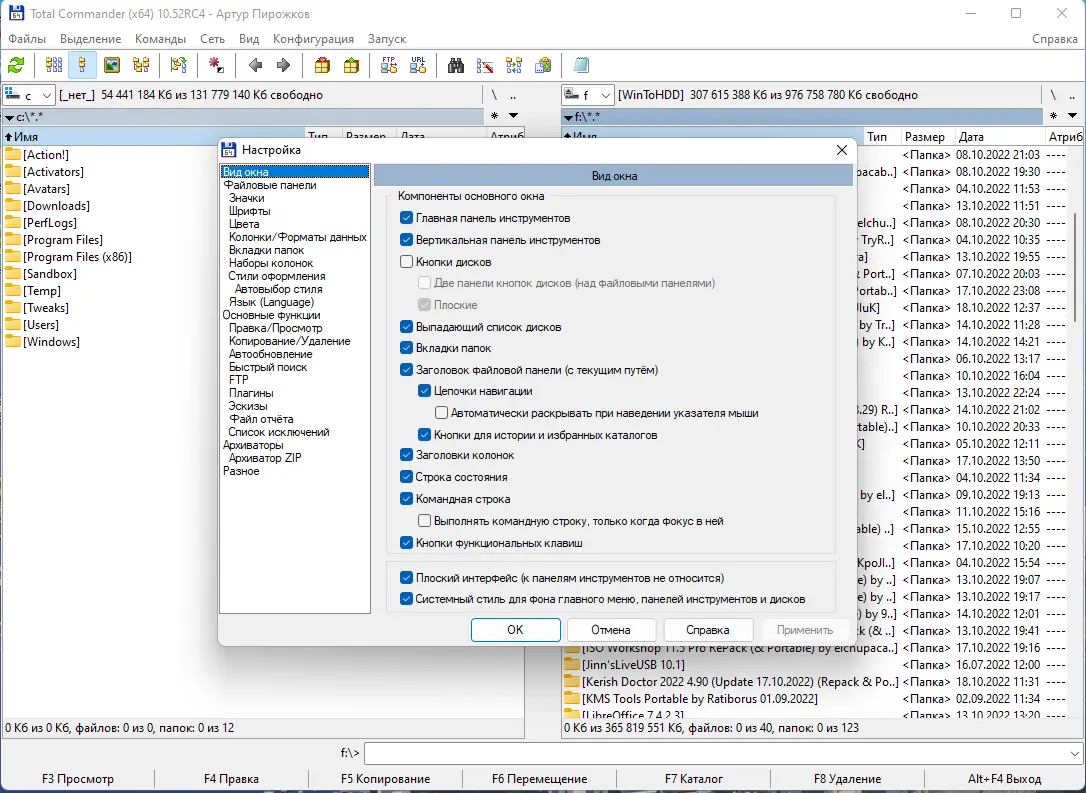This screenshot has width=1086, height=793.
Task: Toggle 'Строка состояния' checkbox
Action: [x=407, y=477]
